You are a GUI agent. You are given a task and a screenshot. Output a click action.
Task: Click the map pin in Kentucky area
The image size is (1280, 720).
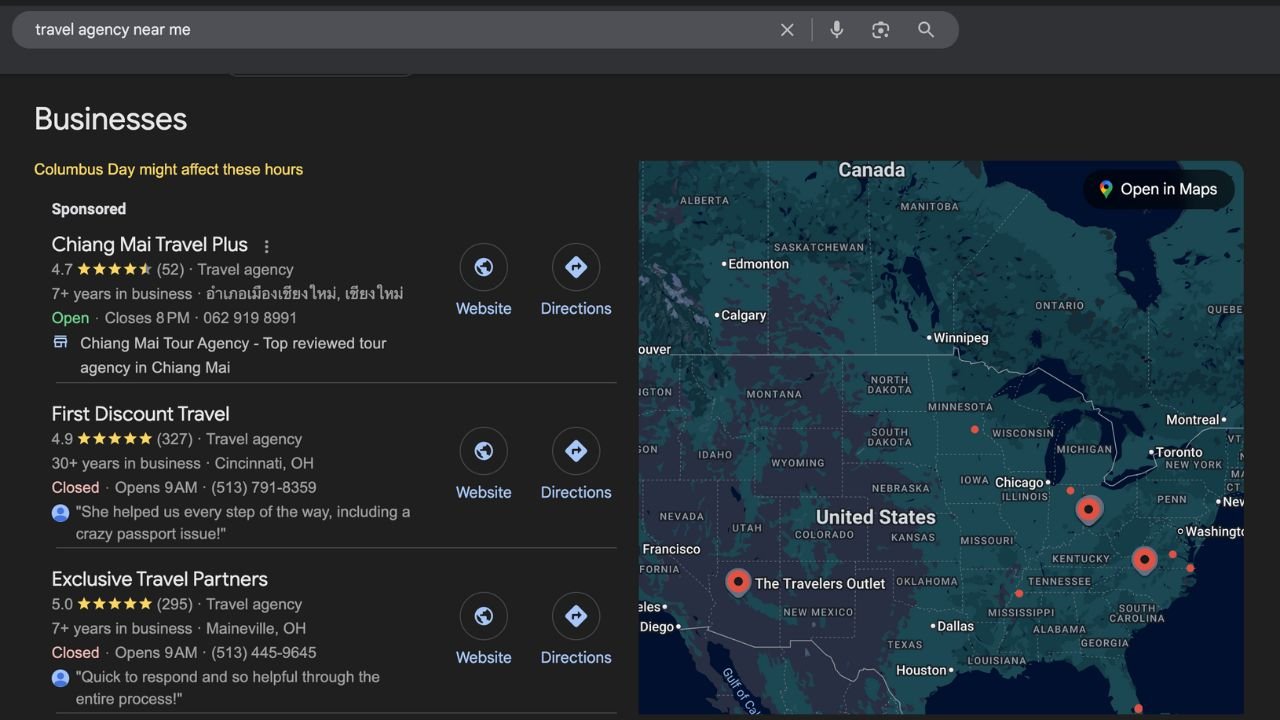click(x=1089, y=509)
